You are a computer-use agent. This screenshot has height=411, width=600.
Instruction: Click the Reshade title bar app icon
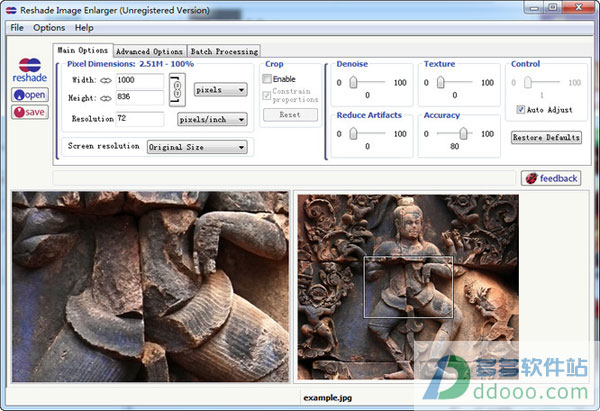coord(11,10)
